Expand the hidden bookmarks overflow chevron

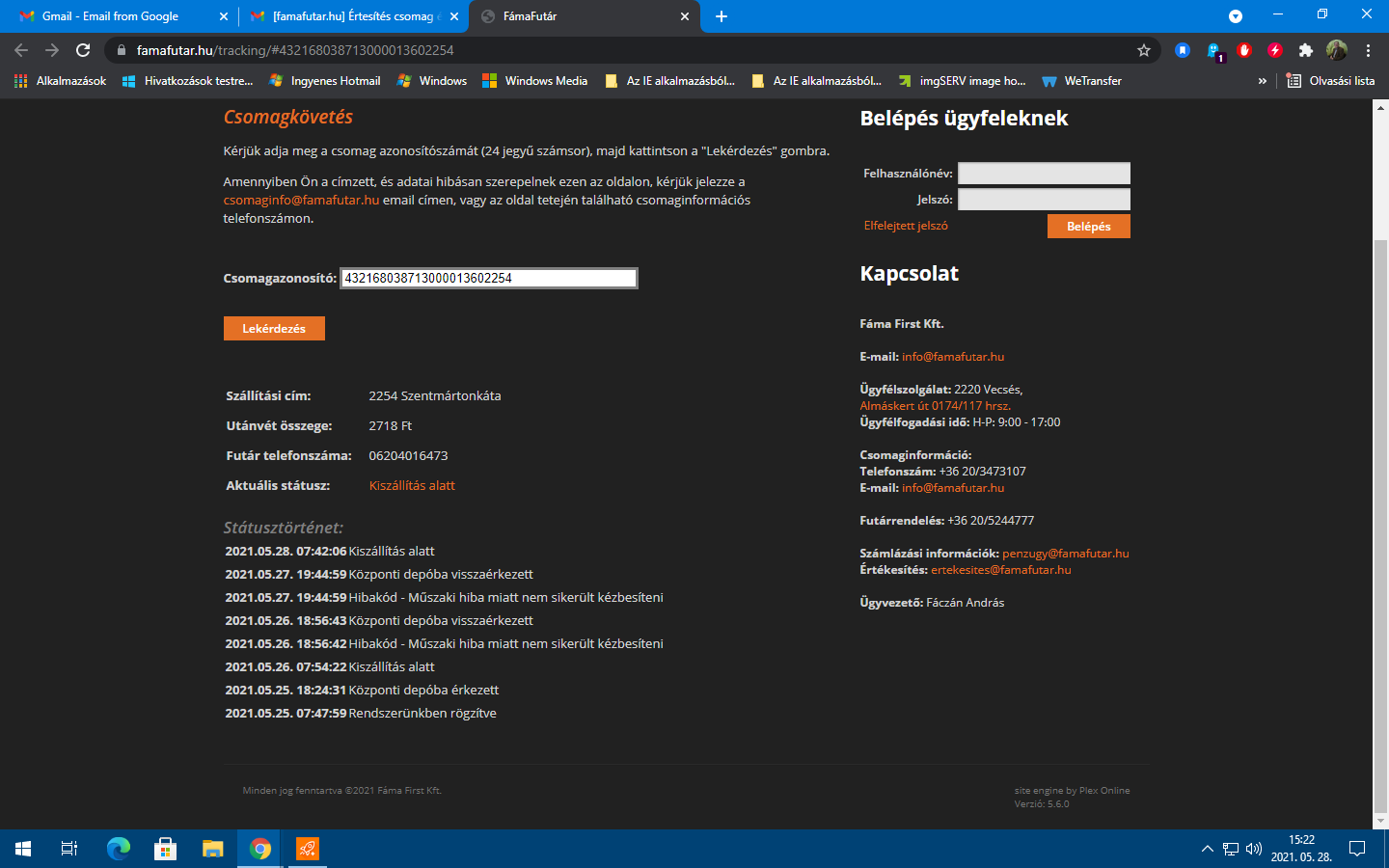point(1262,81)
